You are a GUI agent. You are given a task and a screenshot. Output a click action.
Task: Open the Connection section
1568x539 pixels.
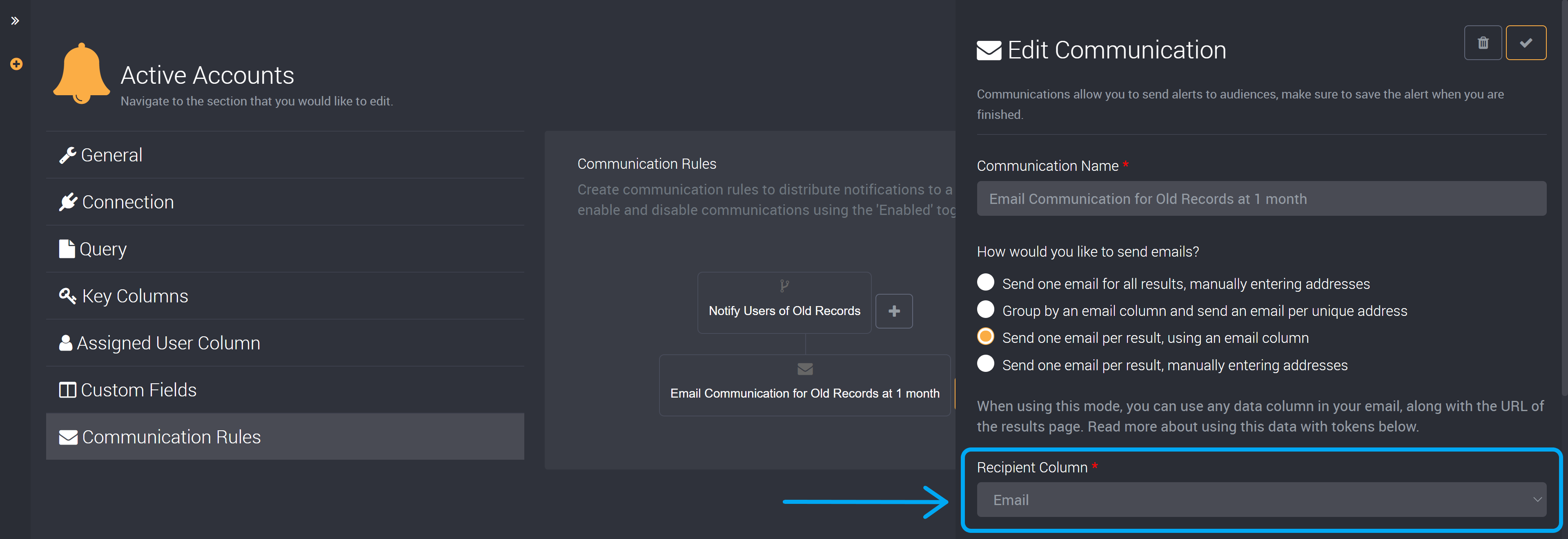pos(285,201)
